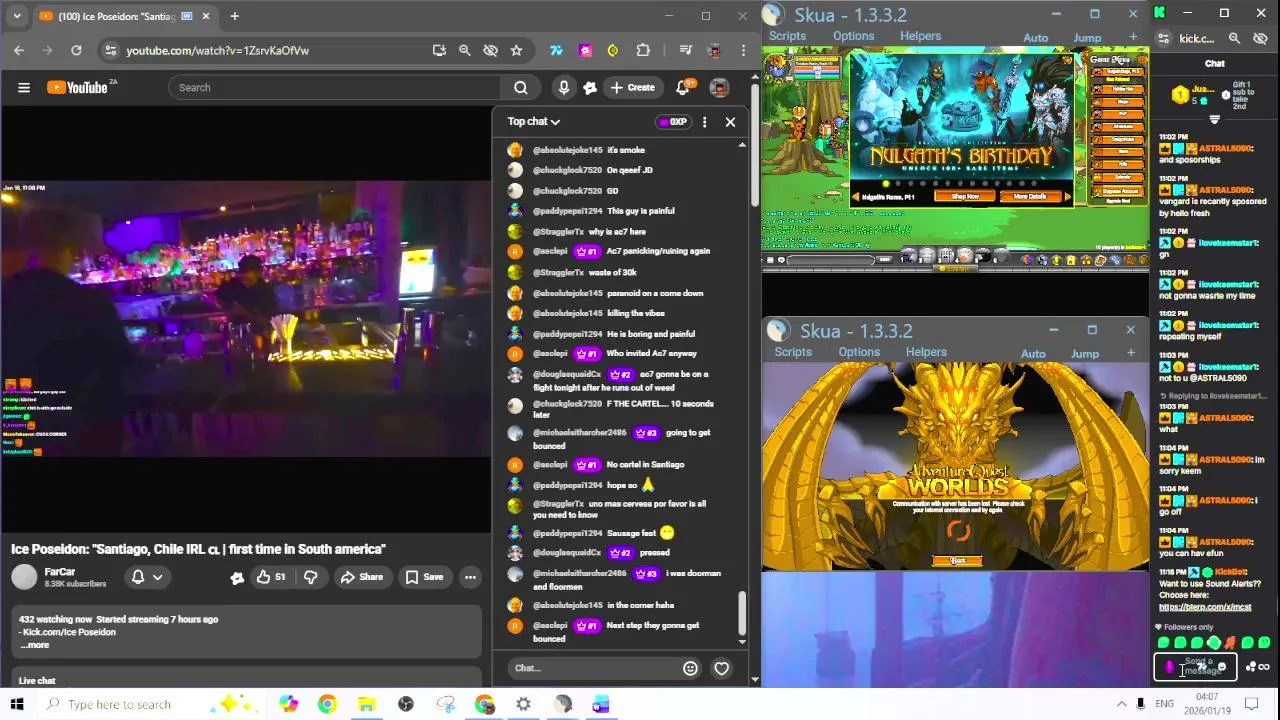The width and height of the screenshot is (1280, 720).
Task: Expand the gift leaderboard arrow in Kick chat
Action: pyautogui.click(x=1215, y=119)
